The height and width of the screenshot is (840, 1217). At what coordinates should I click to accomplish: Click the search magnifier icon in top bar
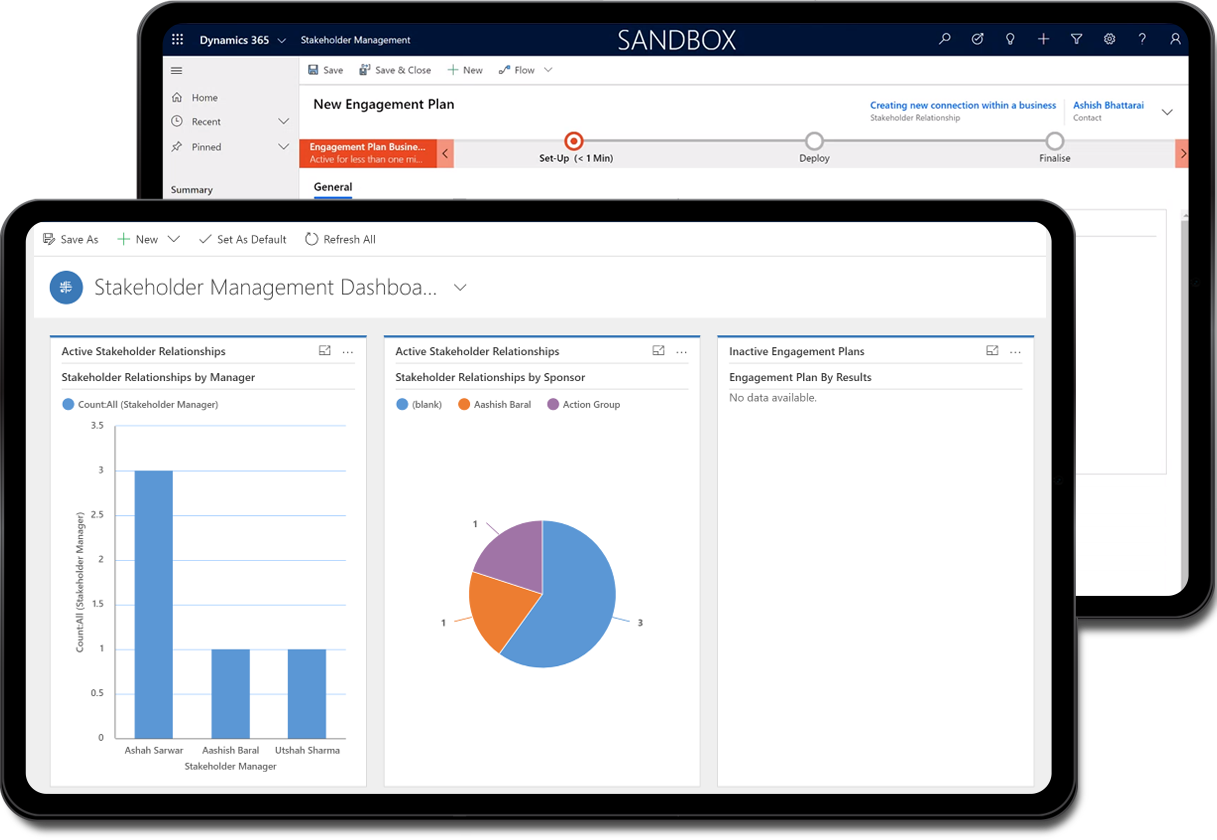(x=945, y=40)
